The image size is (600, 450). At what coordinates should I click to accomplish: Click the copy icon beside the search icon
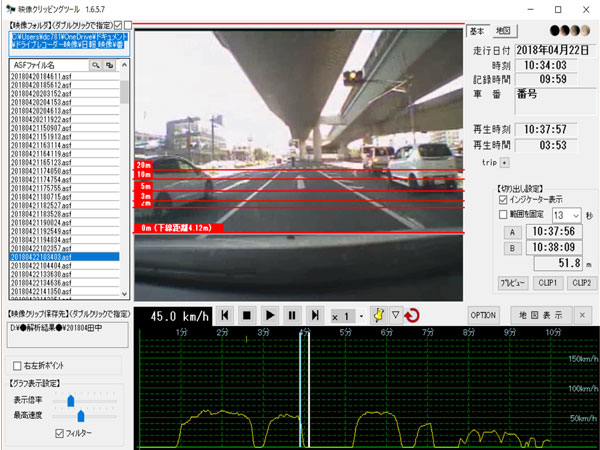point(109,65)
